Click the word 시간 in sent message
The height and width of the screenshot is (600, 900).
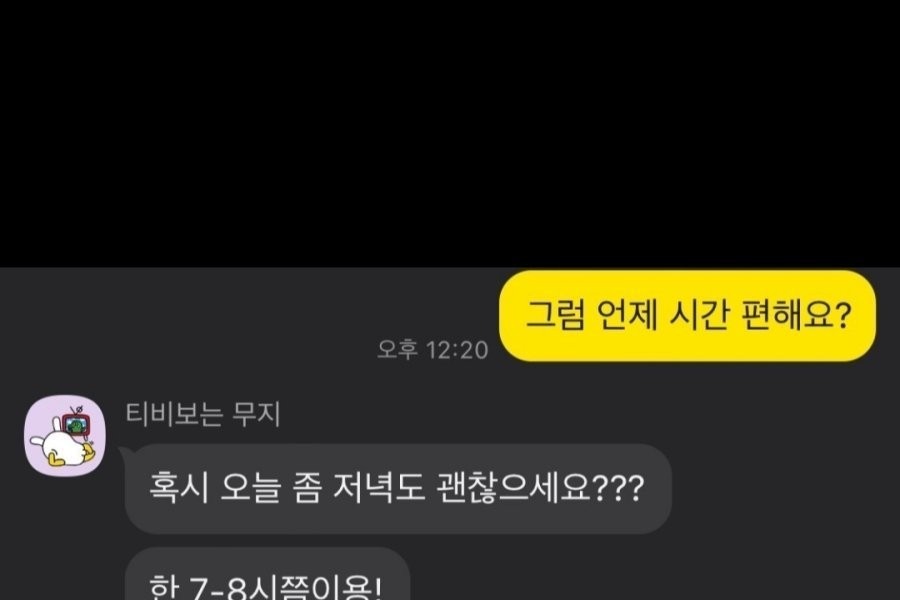click(699, 315)
